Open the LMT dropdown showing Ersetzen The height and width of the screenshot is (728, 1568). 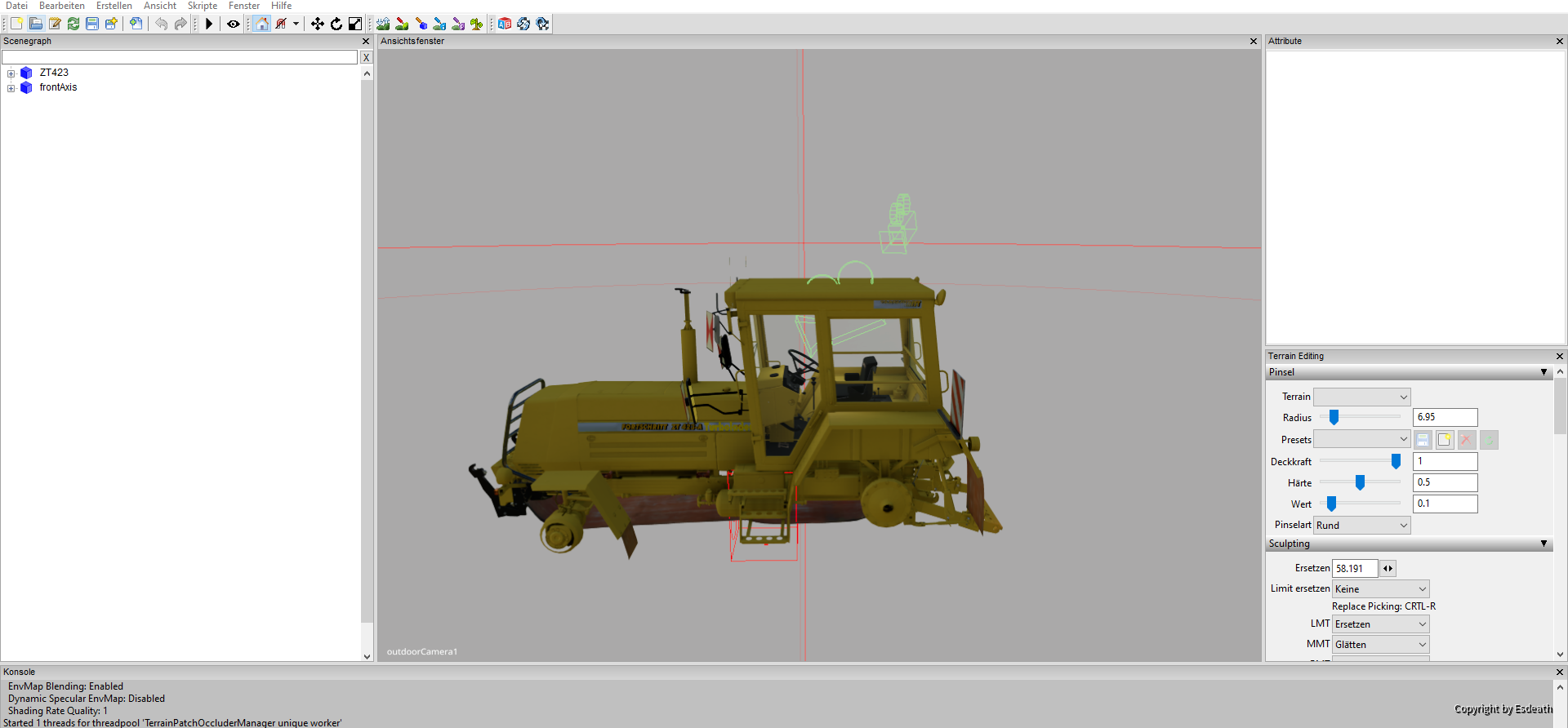pos(1380,624)
